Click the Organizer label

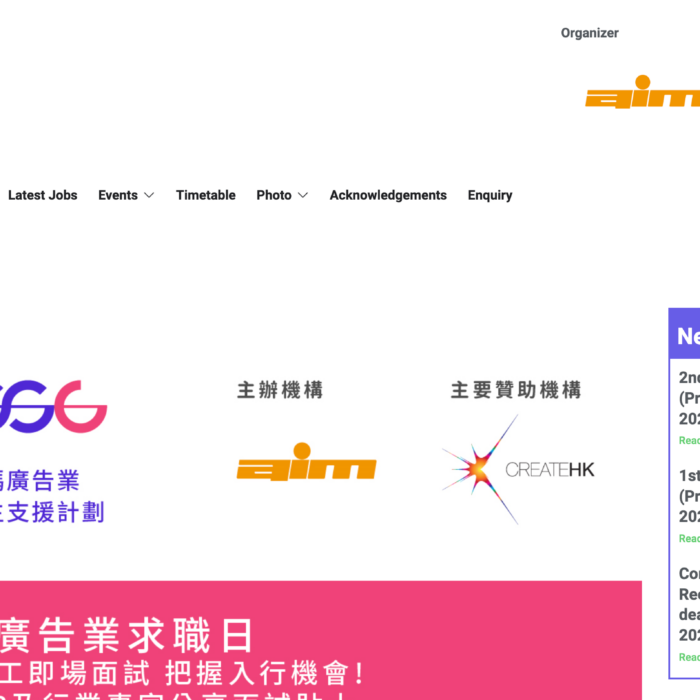pos(589,33)
